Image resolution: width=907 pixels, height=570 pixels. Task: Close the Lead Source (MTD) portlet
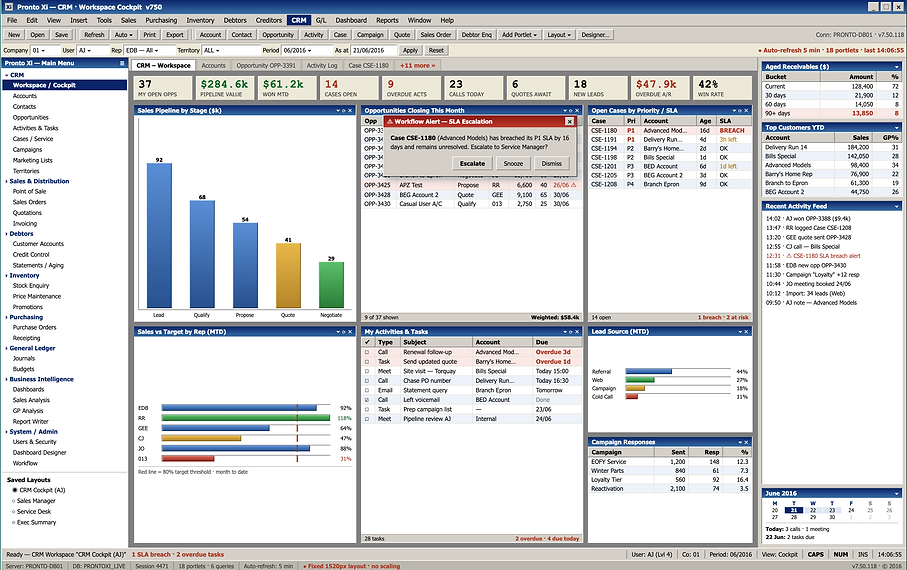[x=746, y=332]
